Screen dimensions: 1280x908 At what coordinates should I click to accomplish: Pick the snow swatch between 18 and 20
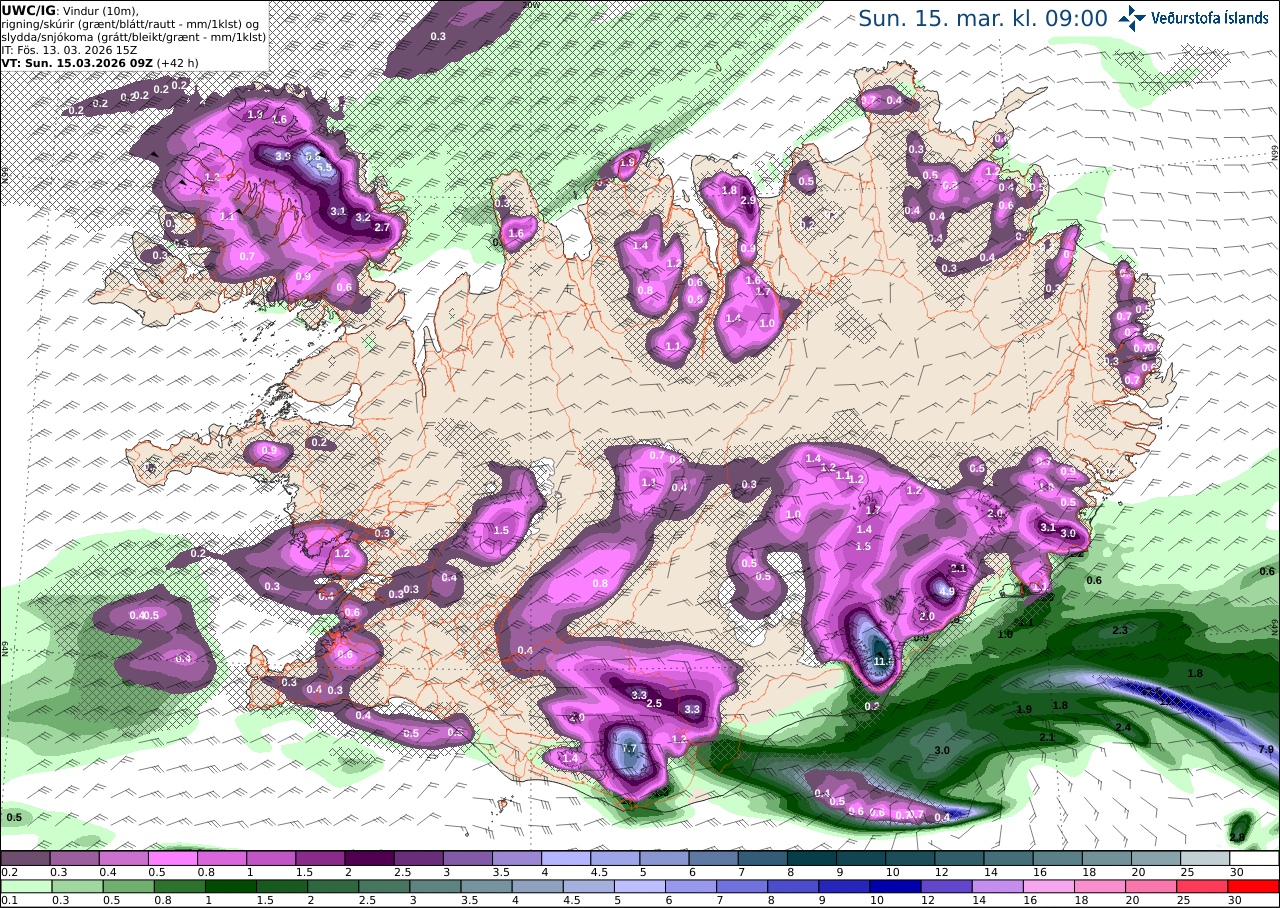pyautogui.click(x=1107, y=858)
